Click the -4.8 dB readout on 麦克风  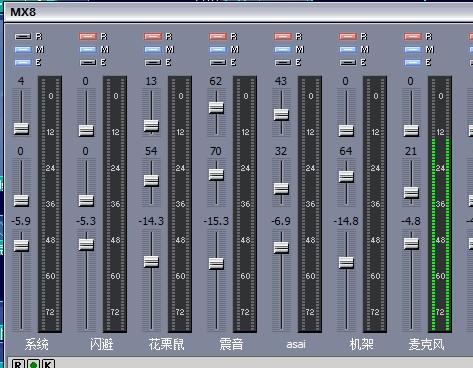point(411,221)
